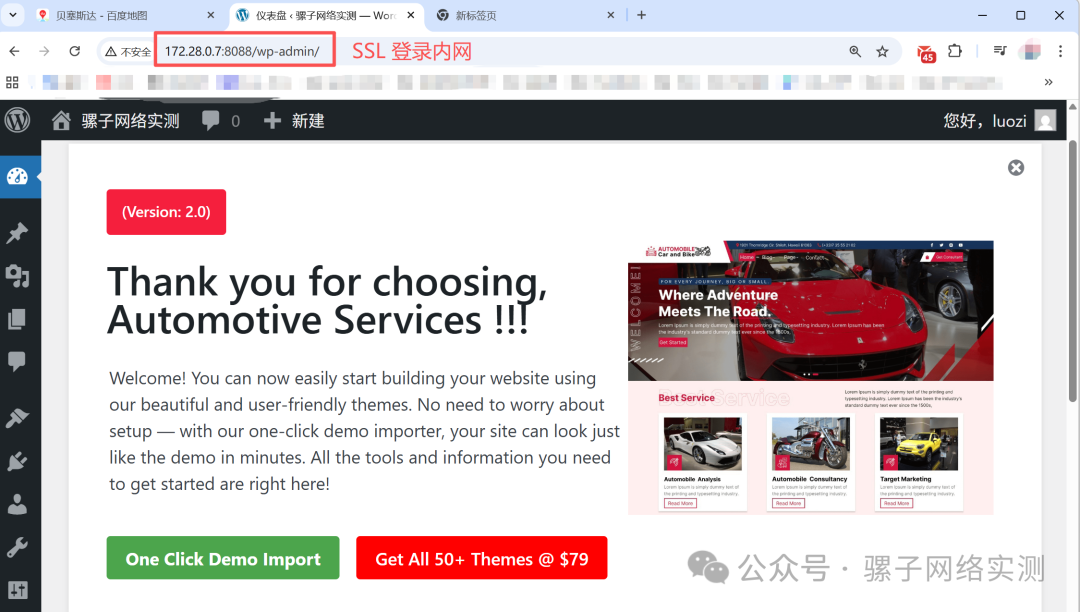
Task: Click the address bar showing 172.28.0.7:8088/wp-admin/
Action: pyautogui.click(x=242, y=51)
